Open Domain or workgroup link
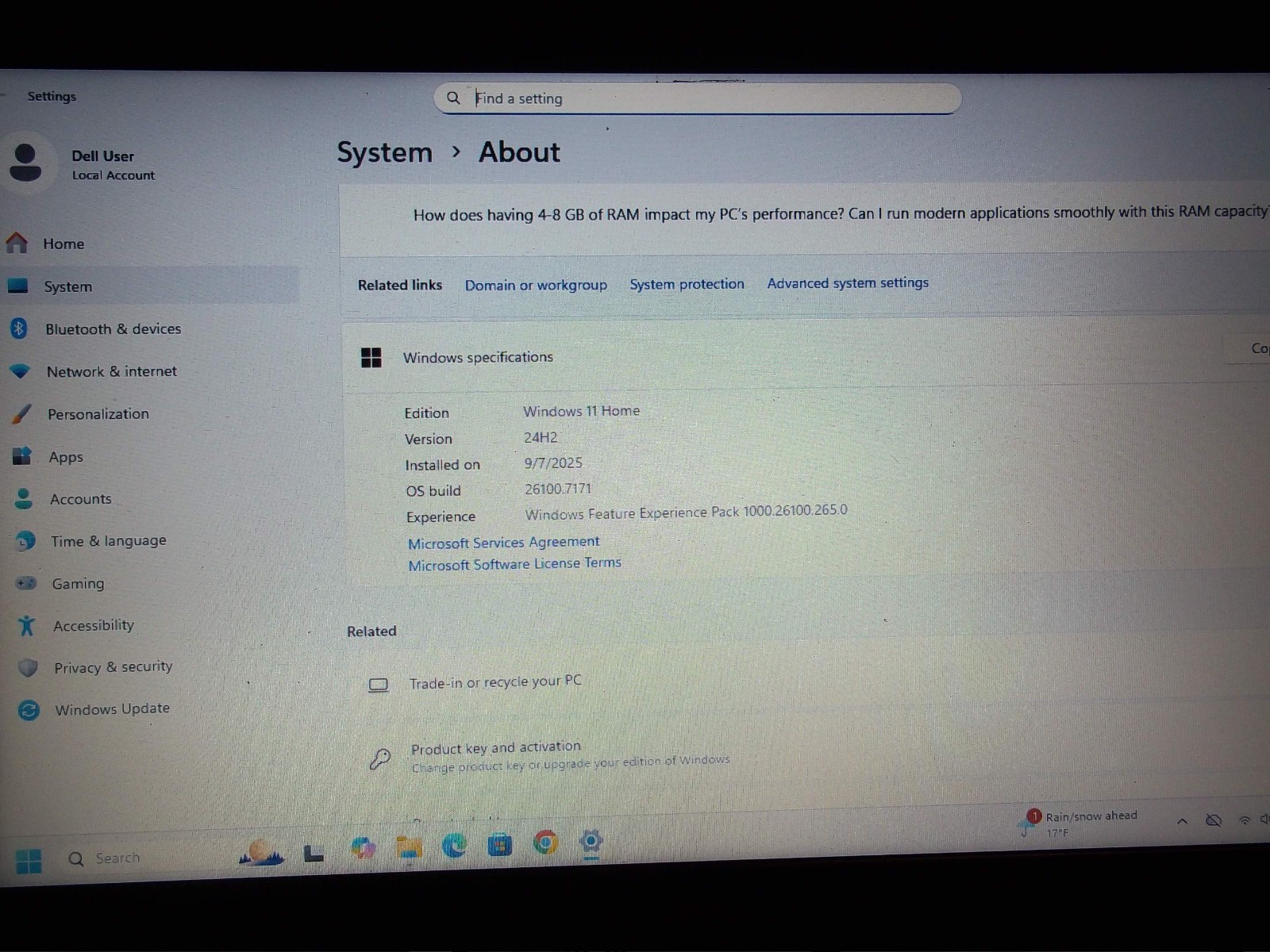 tap(536, 285)
